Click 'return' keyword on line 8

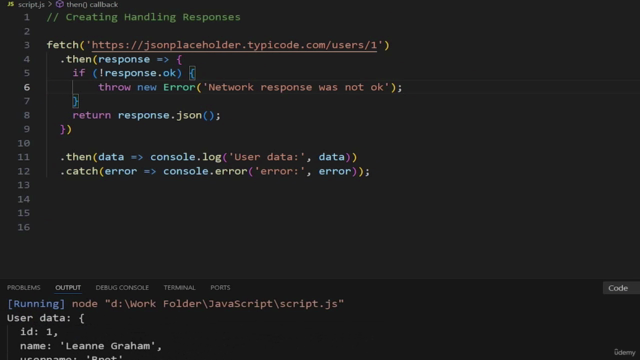click(x=91, y=116)
